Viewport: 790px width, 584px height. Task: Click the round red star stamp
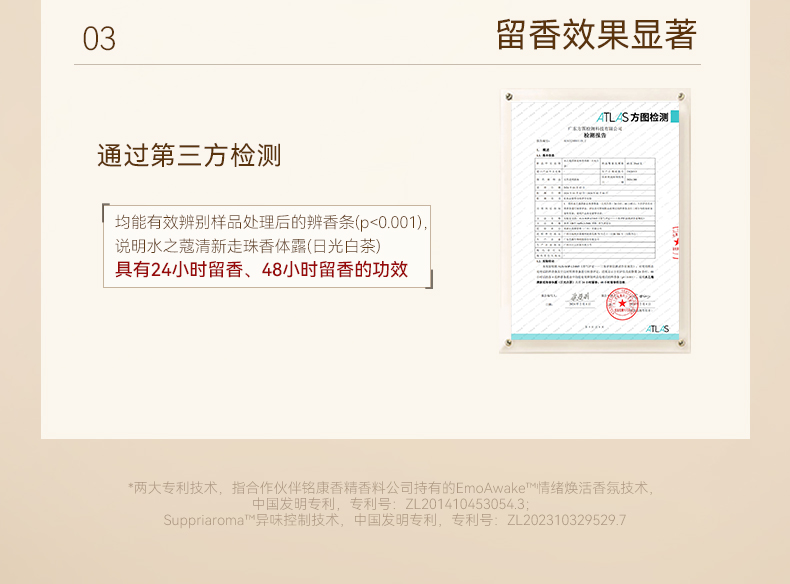pyautogui.click(x=622, y=304)
